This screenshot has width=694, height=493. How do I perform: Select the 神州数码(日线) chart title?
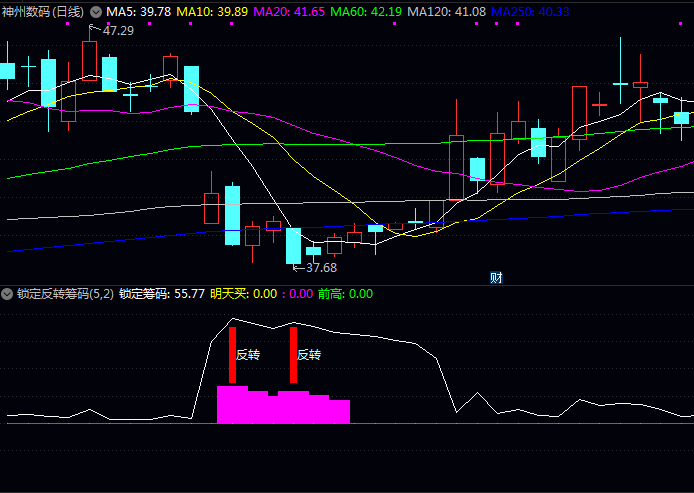tap(43, 12)
